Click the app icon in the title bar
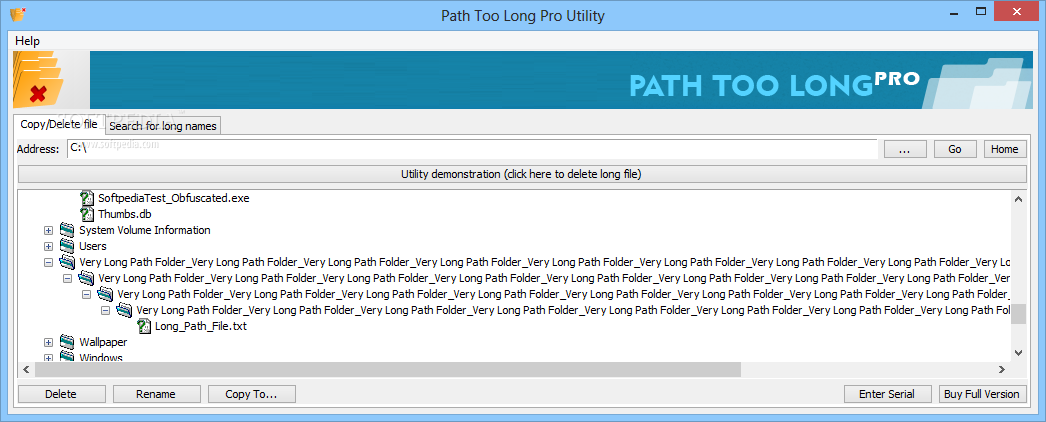This screenshot has width=1046, height=422. (17, 15)
